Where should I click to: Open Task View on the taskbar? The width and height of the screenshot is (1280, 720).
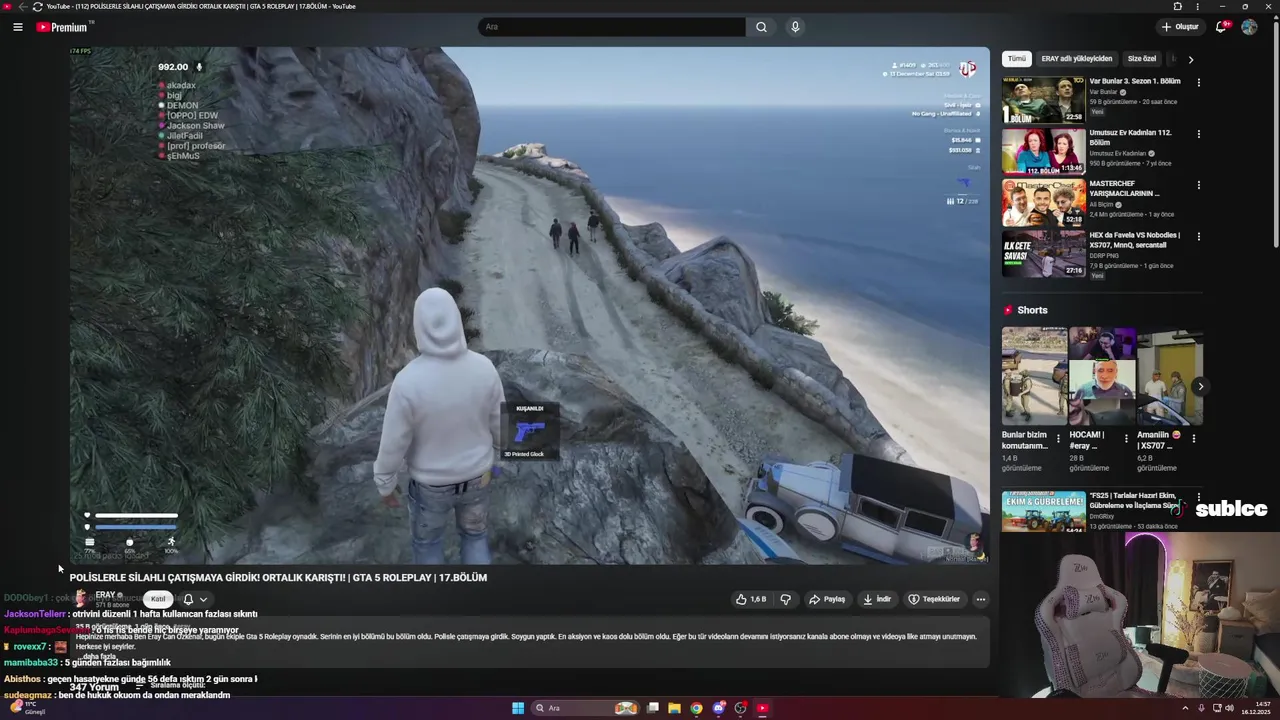[653, 708]
